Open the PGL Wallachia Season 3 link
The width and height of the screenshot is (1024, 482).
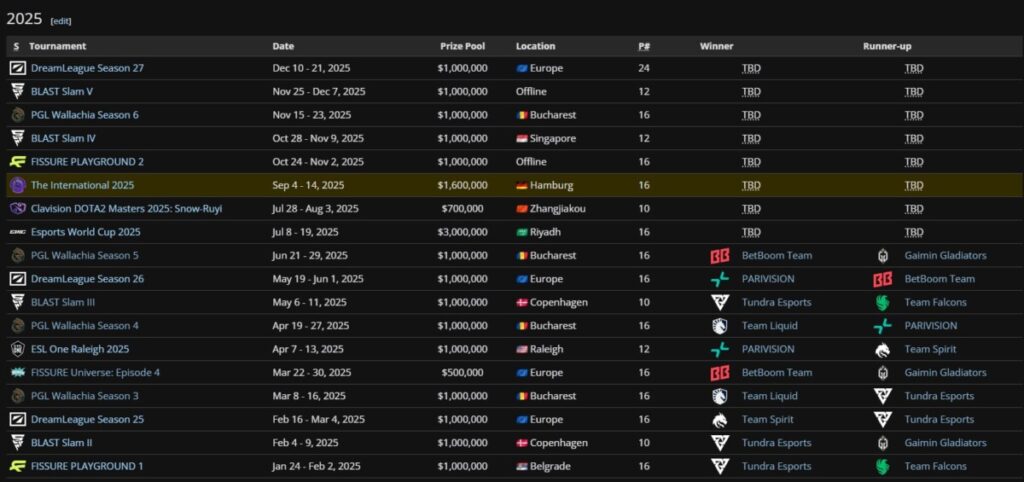click(85, 396)
